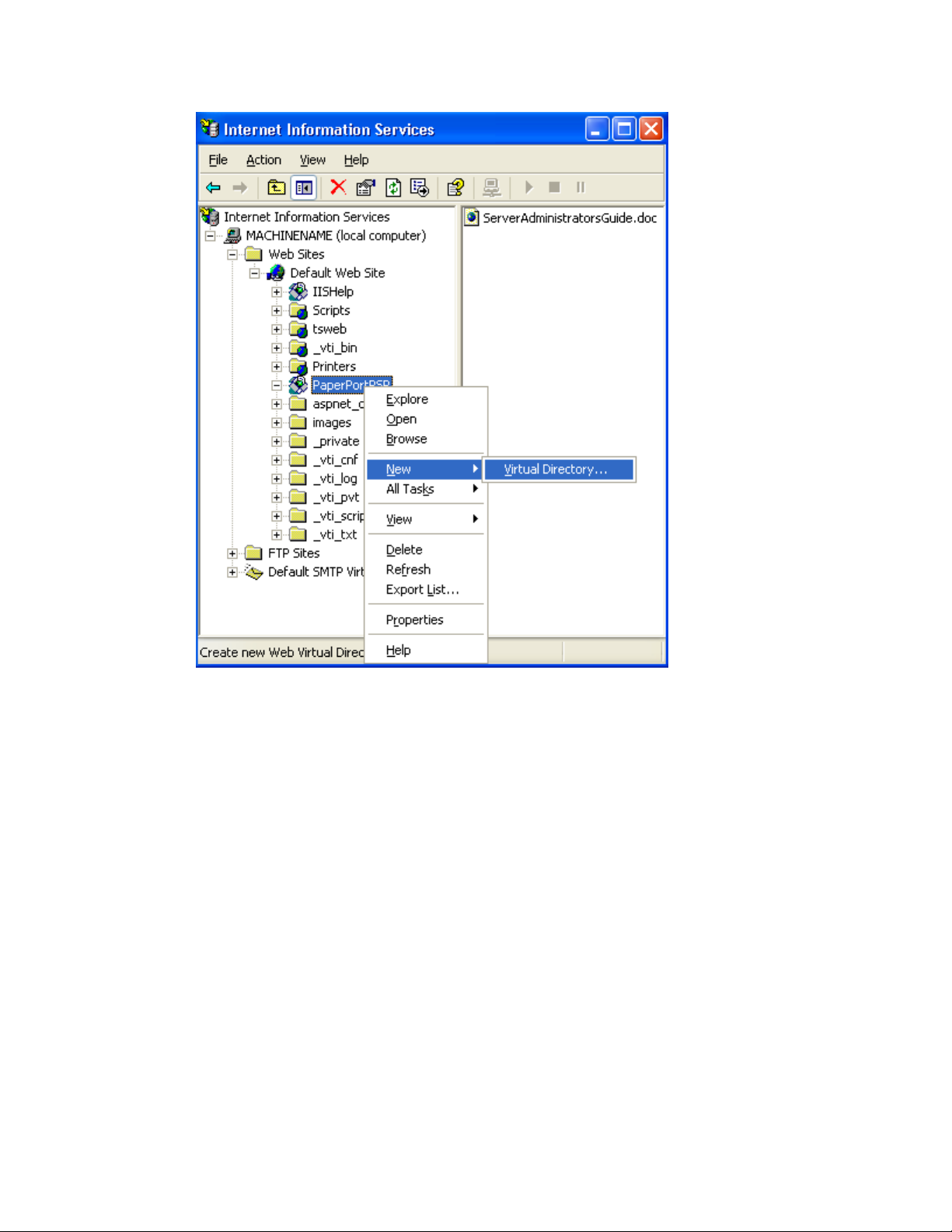Image resolution: width=952 pixels, height=1232 pixels.
Task: Select the Internet Information Services root node
Action: (306, 217)
